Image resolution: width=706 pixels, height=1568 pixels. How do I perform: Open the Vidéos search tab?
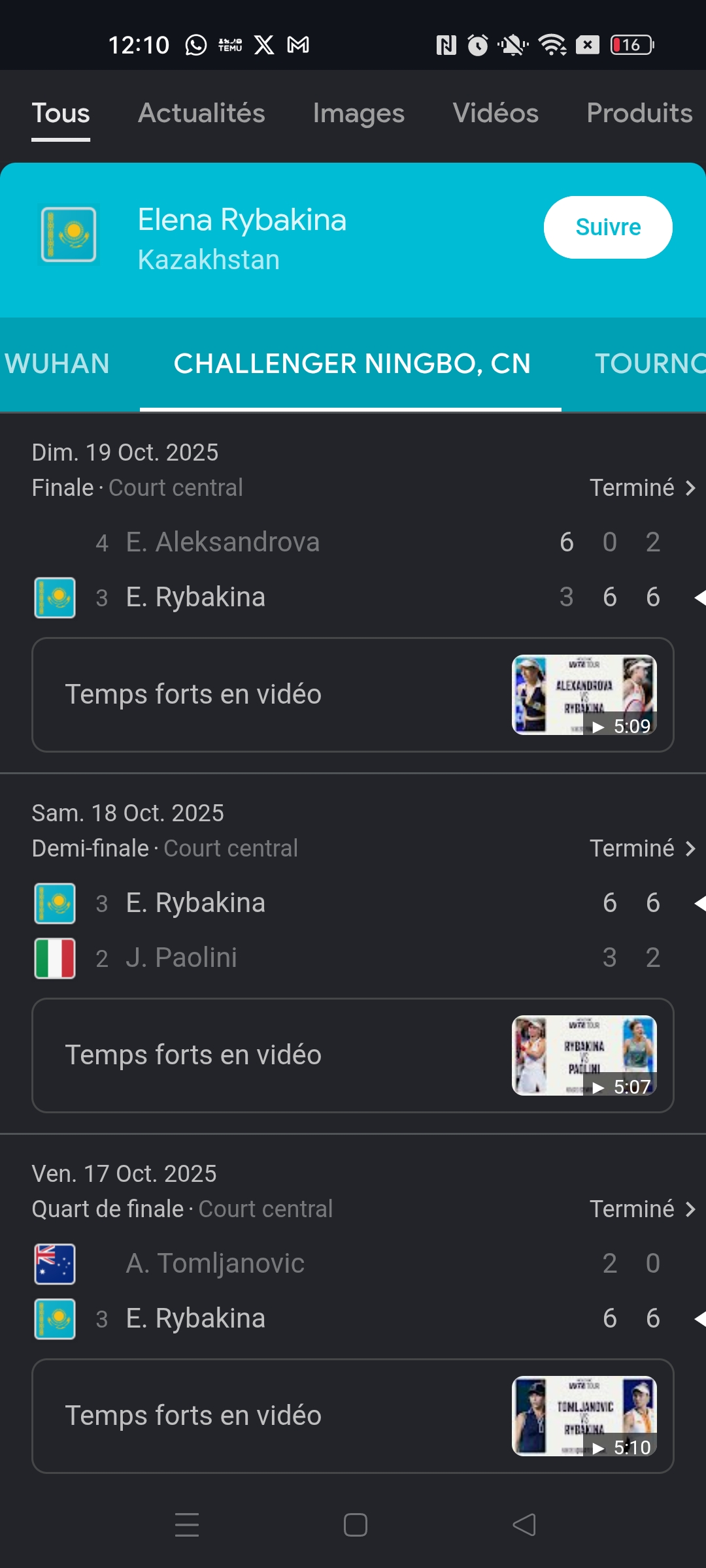coord(496,113)
